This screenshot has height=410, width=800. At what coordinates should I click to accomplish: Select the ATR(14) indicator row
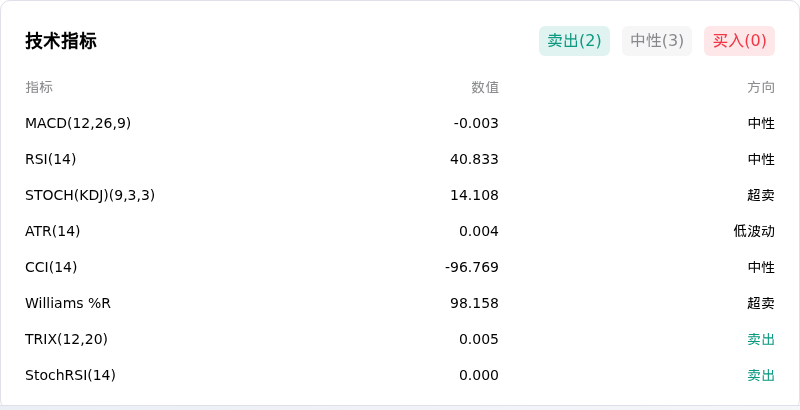400,231
